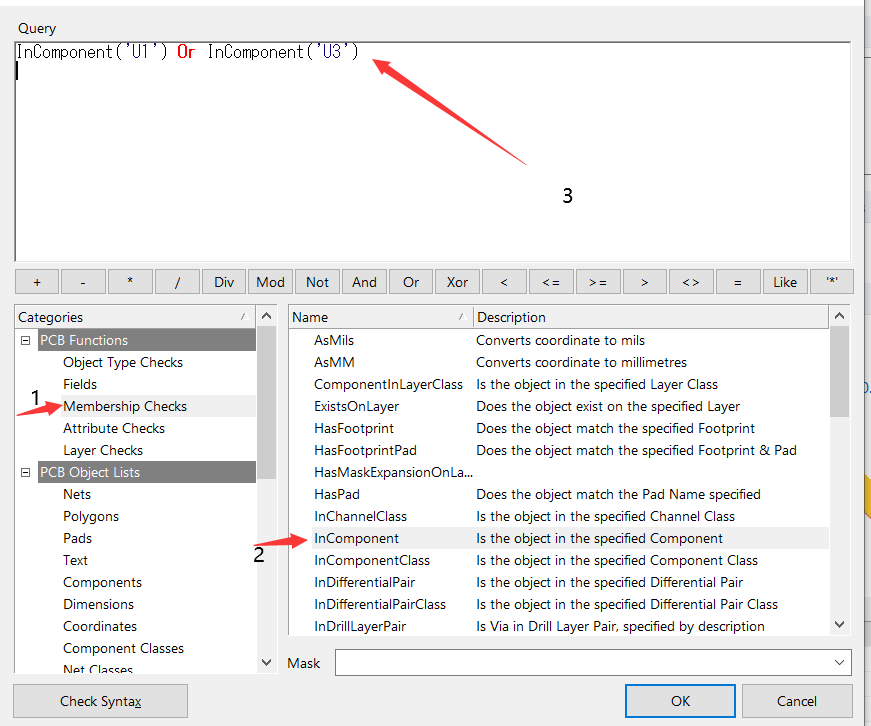The width and height of the screenshot is (871, 726).
Task: Click the Xor operator button
Action: [457, 281]
